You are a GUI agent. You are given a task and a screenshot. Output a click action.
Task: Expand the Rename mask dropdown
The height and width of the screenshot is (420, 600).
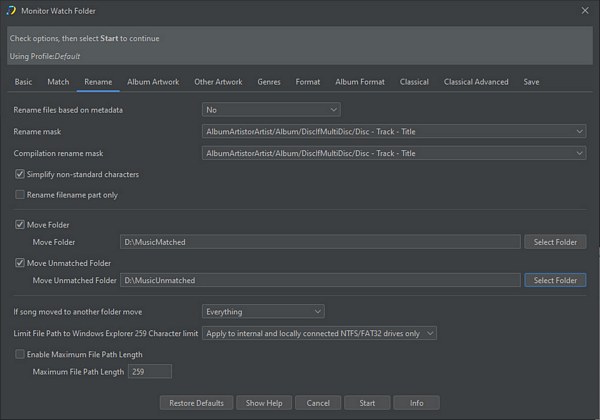[394, 131]
